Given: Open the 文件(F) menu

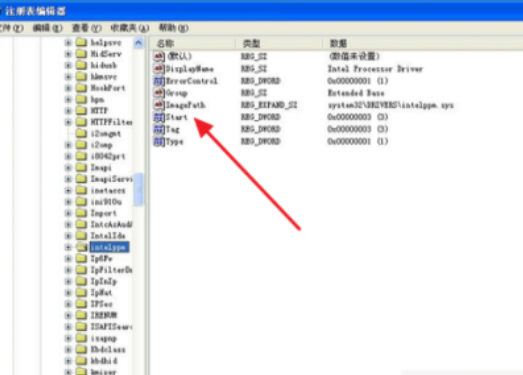Looking at the screenshot, I should click(x=11, y=28).
